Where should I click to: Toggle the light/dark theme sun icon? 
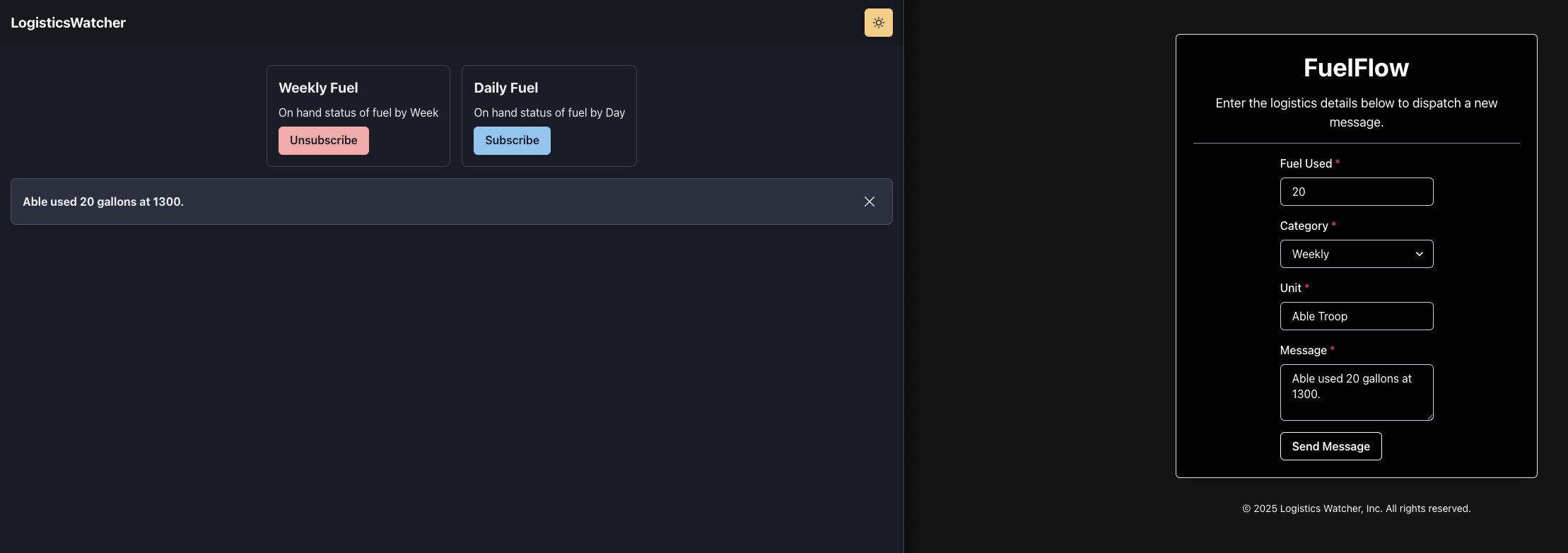pos(878,23)
